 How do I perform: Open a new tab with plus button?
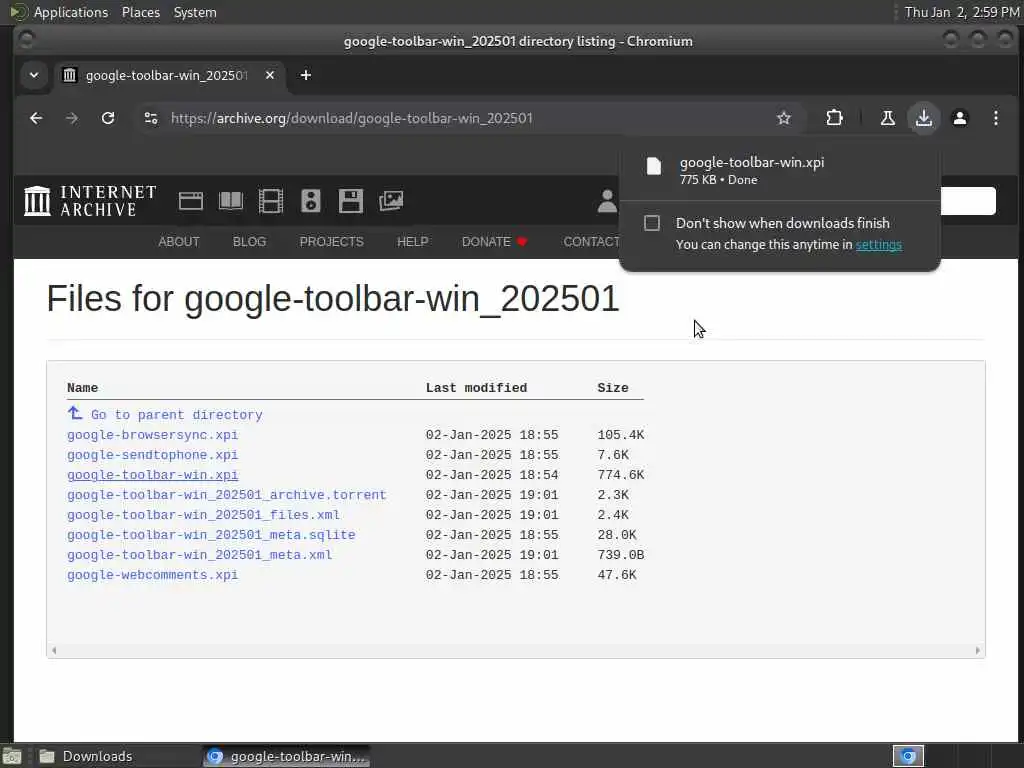pos(306,75)
